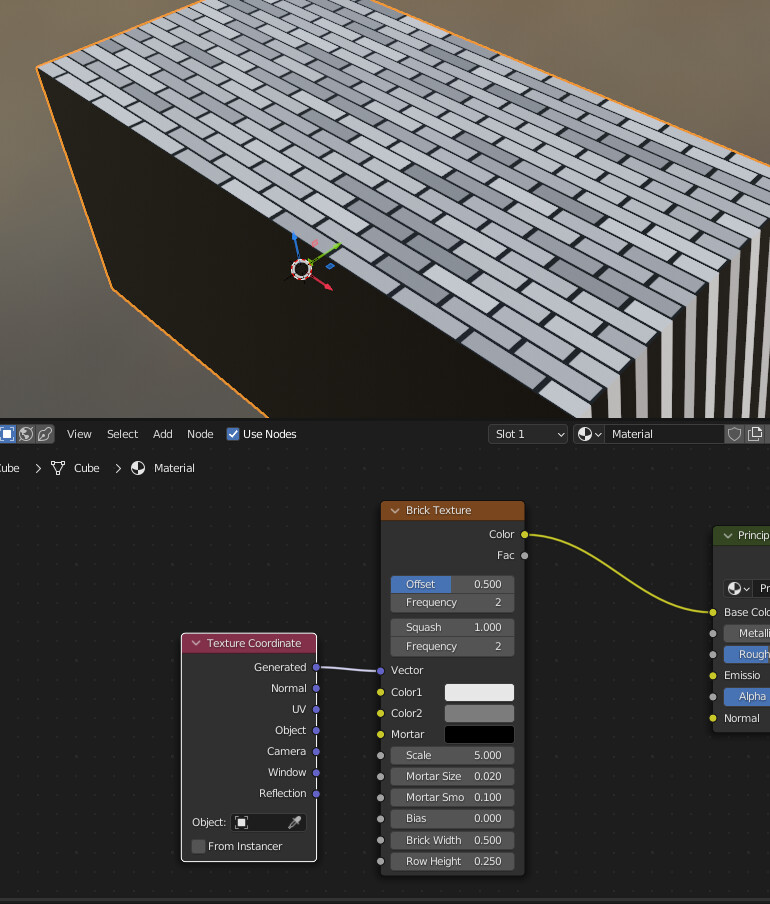770x904 pixels.
Task: Click the Squash 1.000 slider
Action: 452,627
